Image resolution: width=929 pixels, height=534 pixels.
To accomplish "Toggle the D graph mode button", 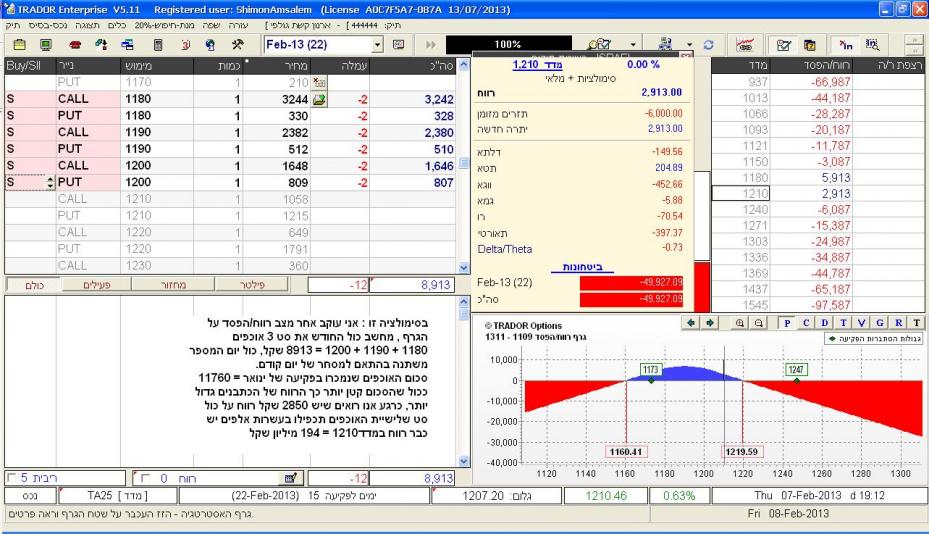I will coord(823,324).
